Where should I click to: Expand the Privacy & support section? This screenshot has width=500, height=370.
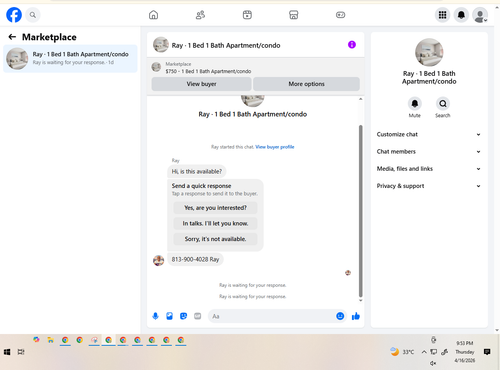429,186
